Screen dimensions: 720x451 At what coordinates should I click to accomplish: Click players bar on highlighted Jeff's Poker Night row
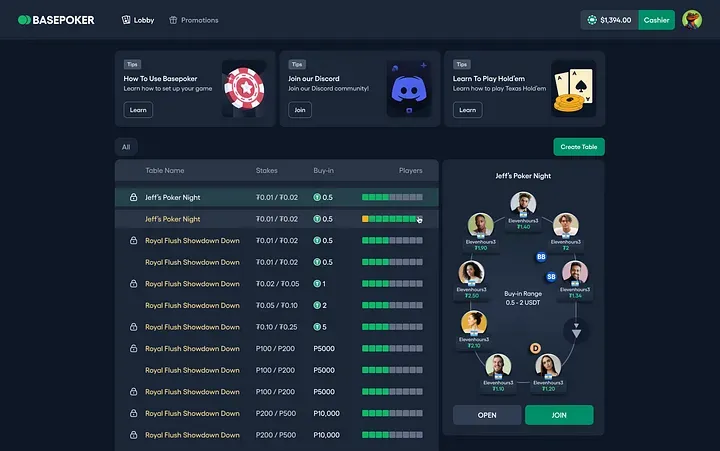pos(392,197)
